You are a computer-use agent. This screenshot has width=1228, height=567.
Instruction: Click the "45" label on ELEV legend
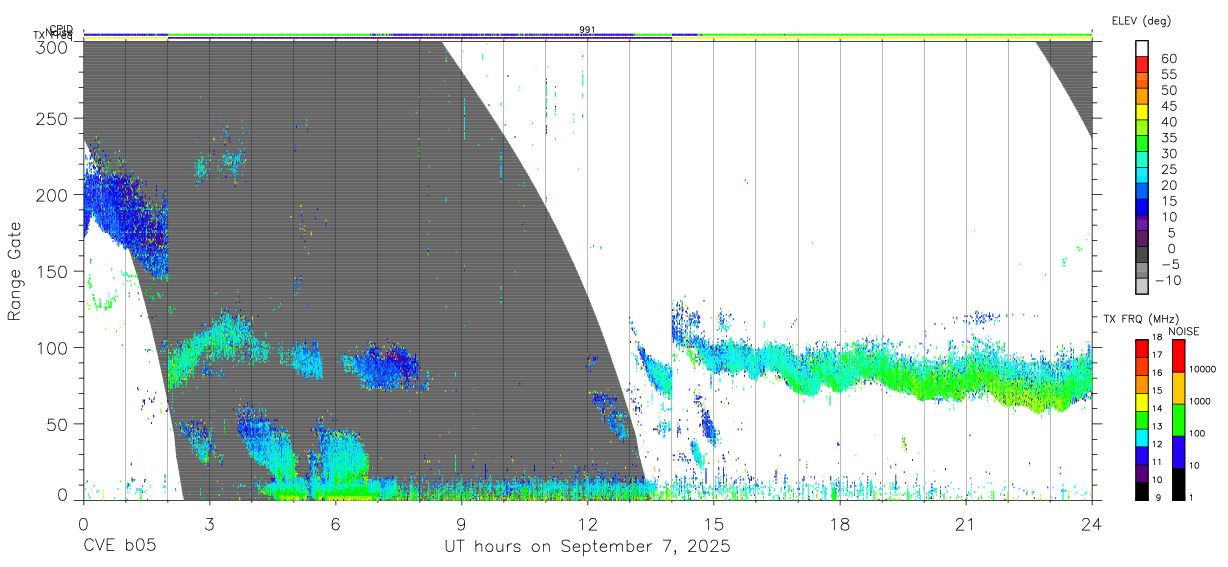pos(1169,106)
